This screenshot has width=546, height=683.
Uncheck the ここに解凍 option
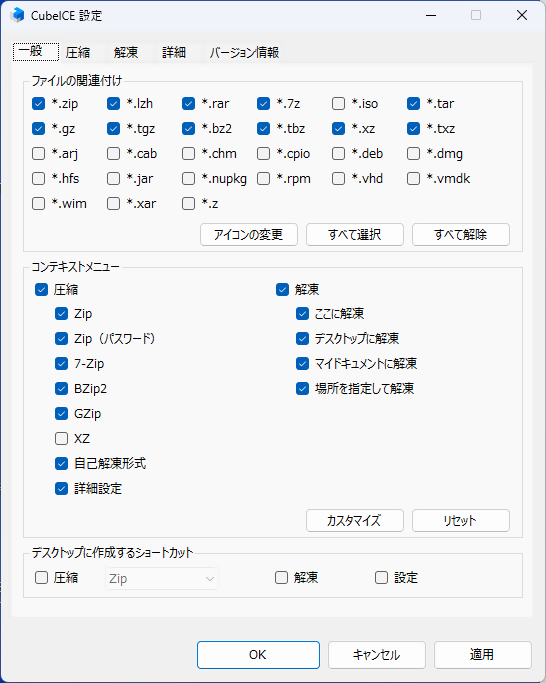[x=302, y=314]
